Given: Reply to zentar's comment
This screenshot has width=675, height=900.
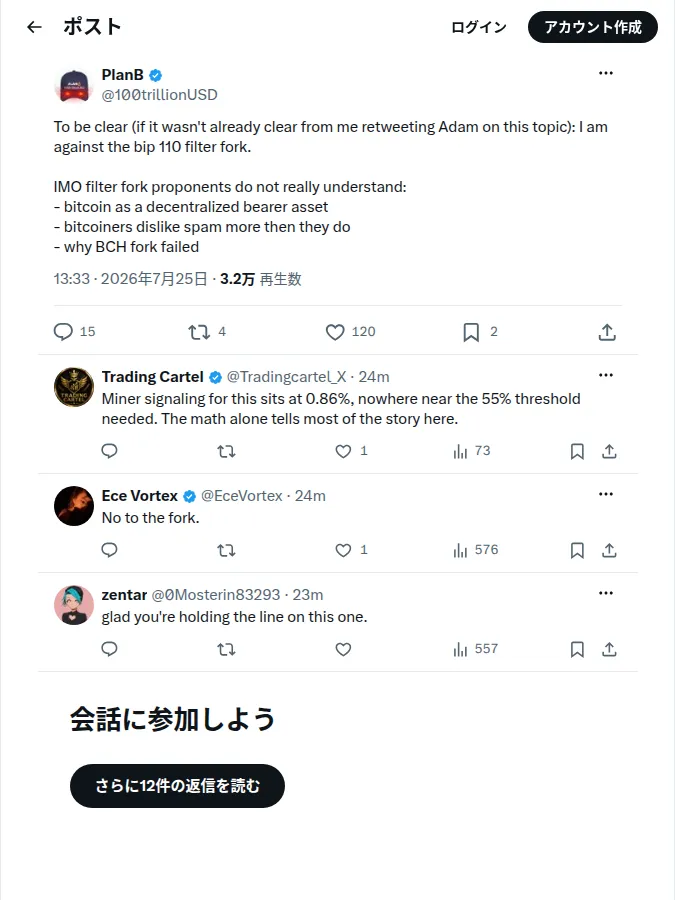Looking at the screenshot, I should 109,649.
